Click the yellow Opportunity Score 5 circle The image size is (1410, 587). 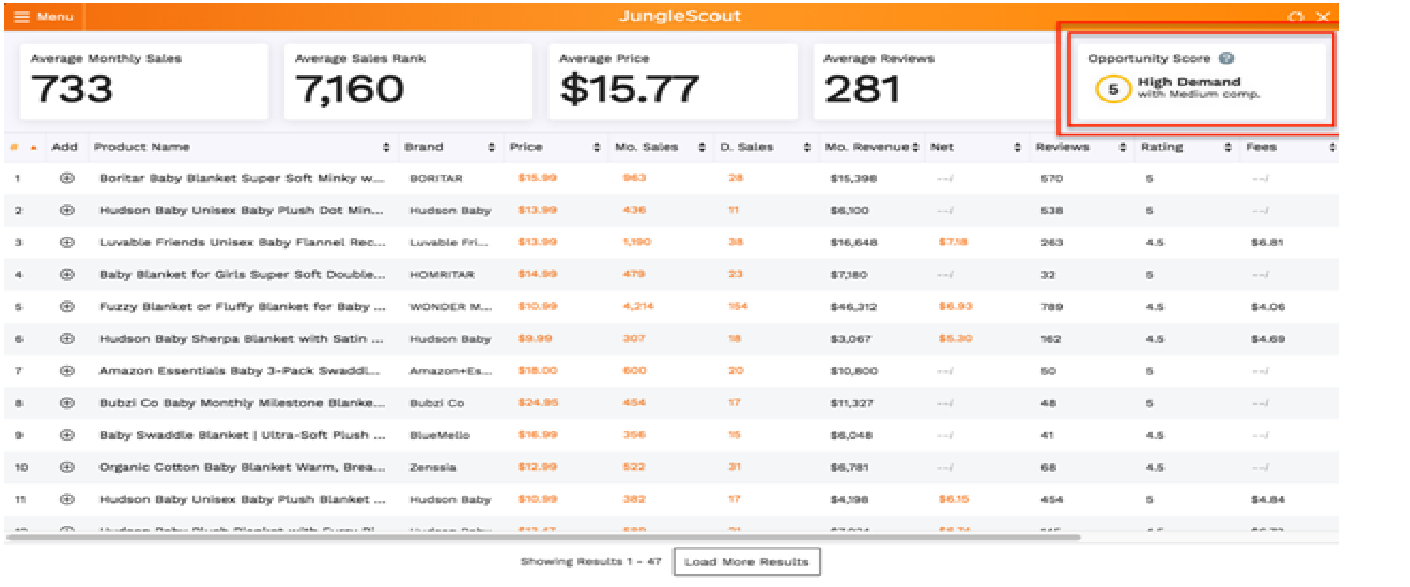[1112, 89]
